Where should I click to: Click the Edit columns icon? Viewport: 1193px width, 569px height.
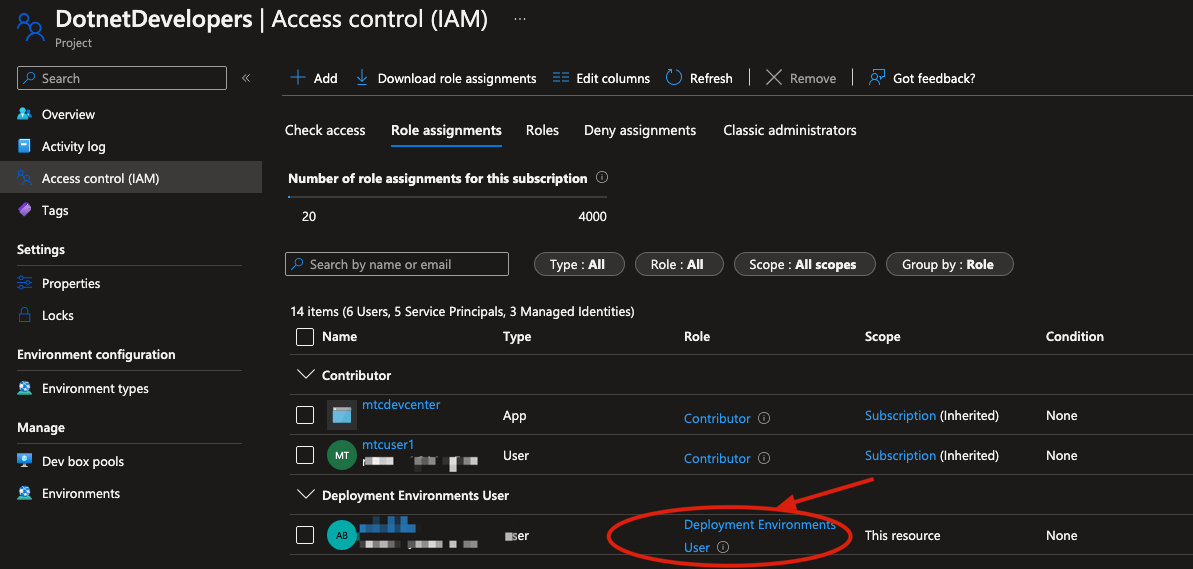561,78
